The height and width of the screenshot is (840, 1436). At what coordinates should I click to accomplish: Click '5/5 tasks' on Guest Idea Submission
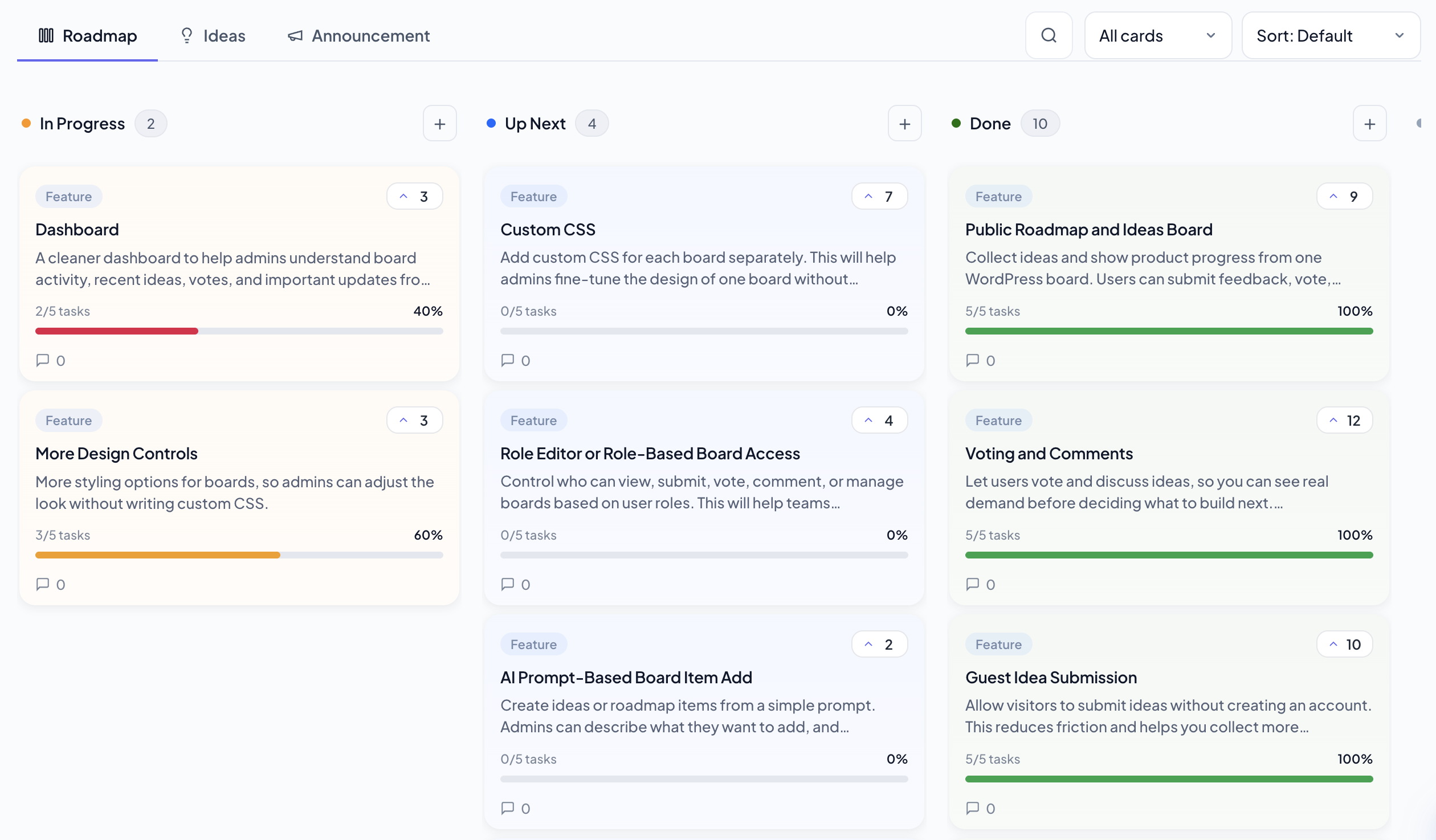(x=993, y=759)
